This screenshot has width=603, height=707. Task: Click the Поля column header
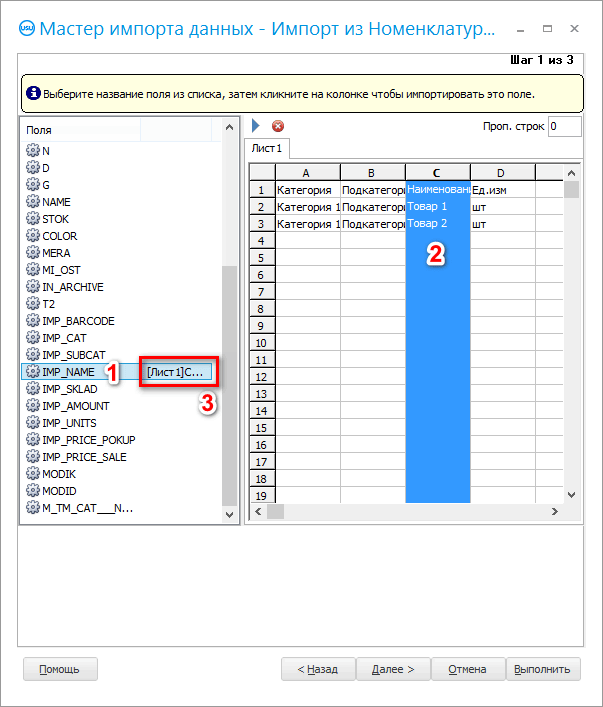(x=81, y=130)
